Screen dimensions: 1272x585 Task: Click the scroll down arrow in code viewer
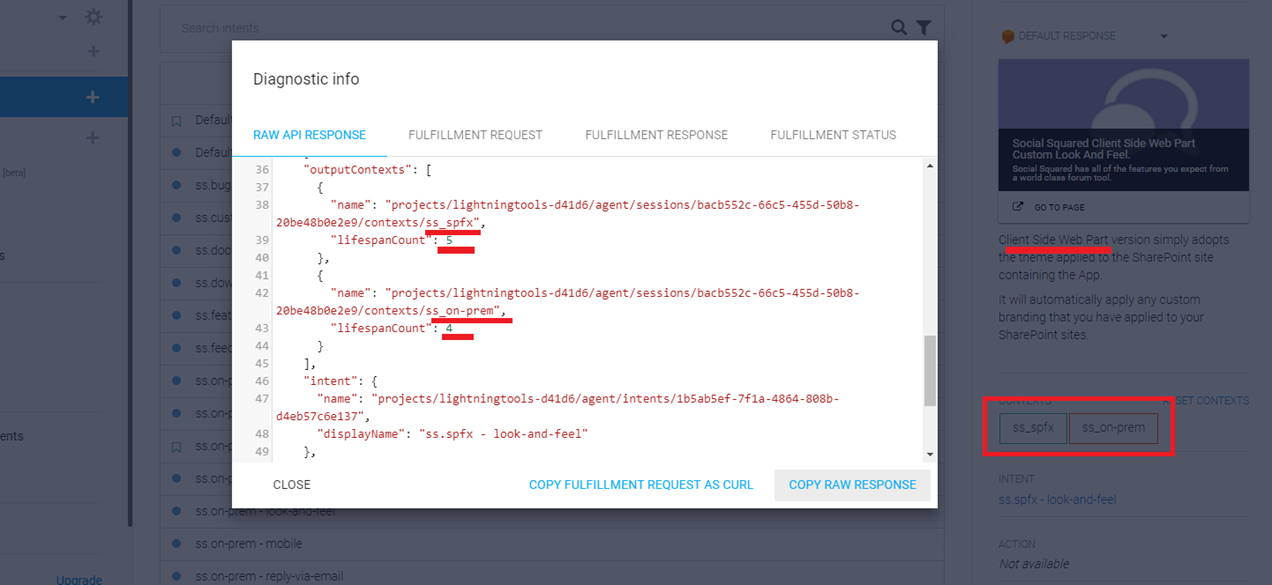pyautogui.click(x=929, y=453)
